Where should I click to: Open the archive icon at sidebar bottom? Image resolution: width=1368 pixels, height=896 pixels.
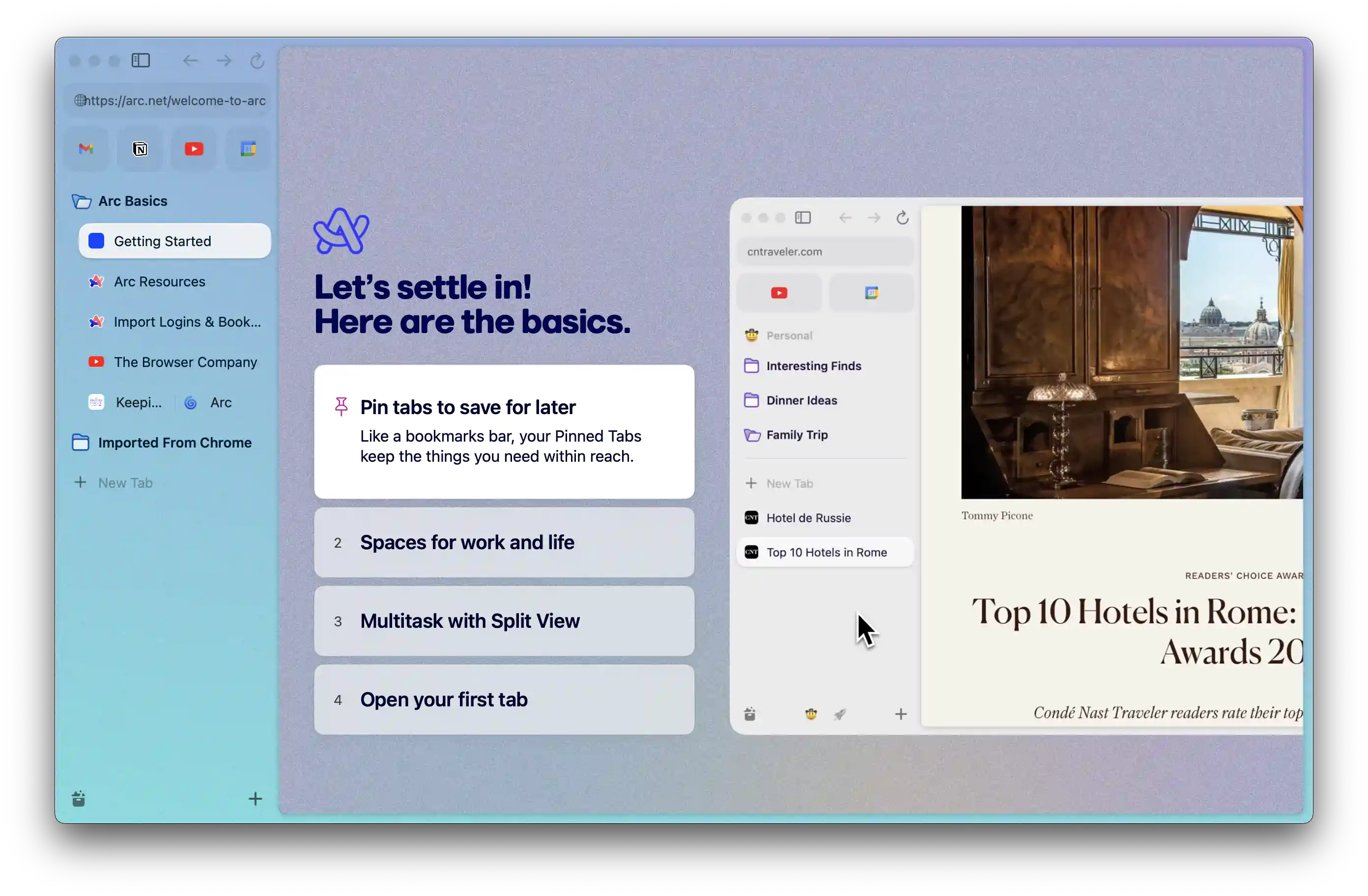79,799
